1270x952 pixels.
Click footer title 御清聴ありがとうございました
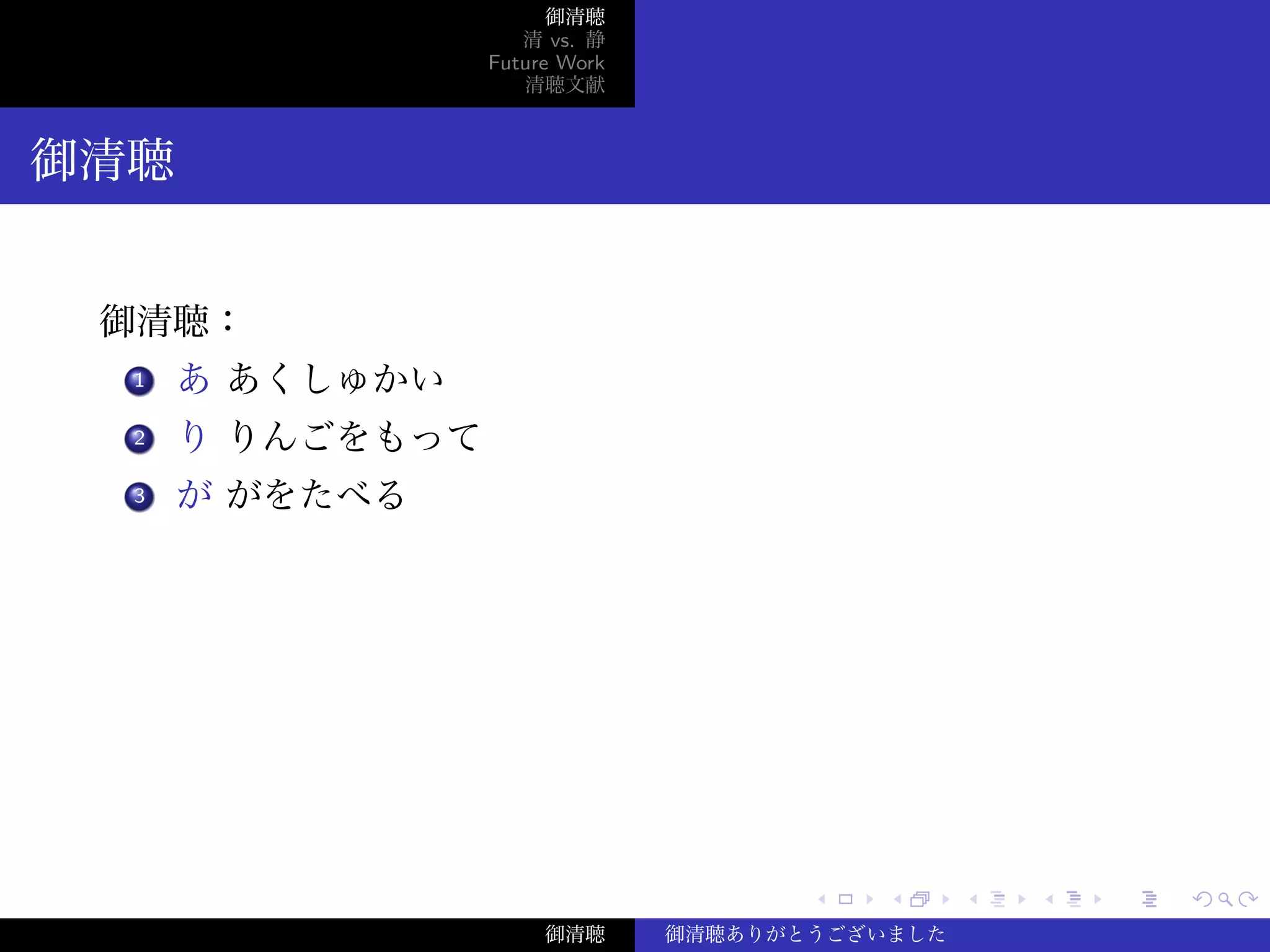[805, 934]
